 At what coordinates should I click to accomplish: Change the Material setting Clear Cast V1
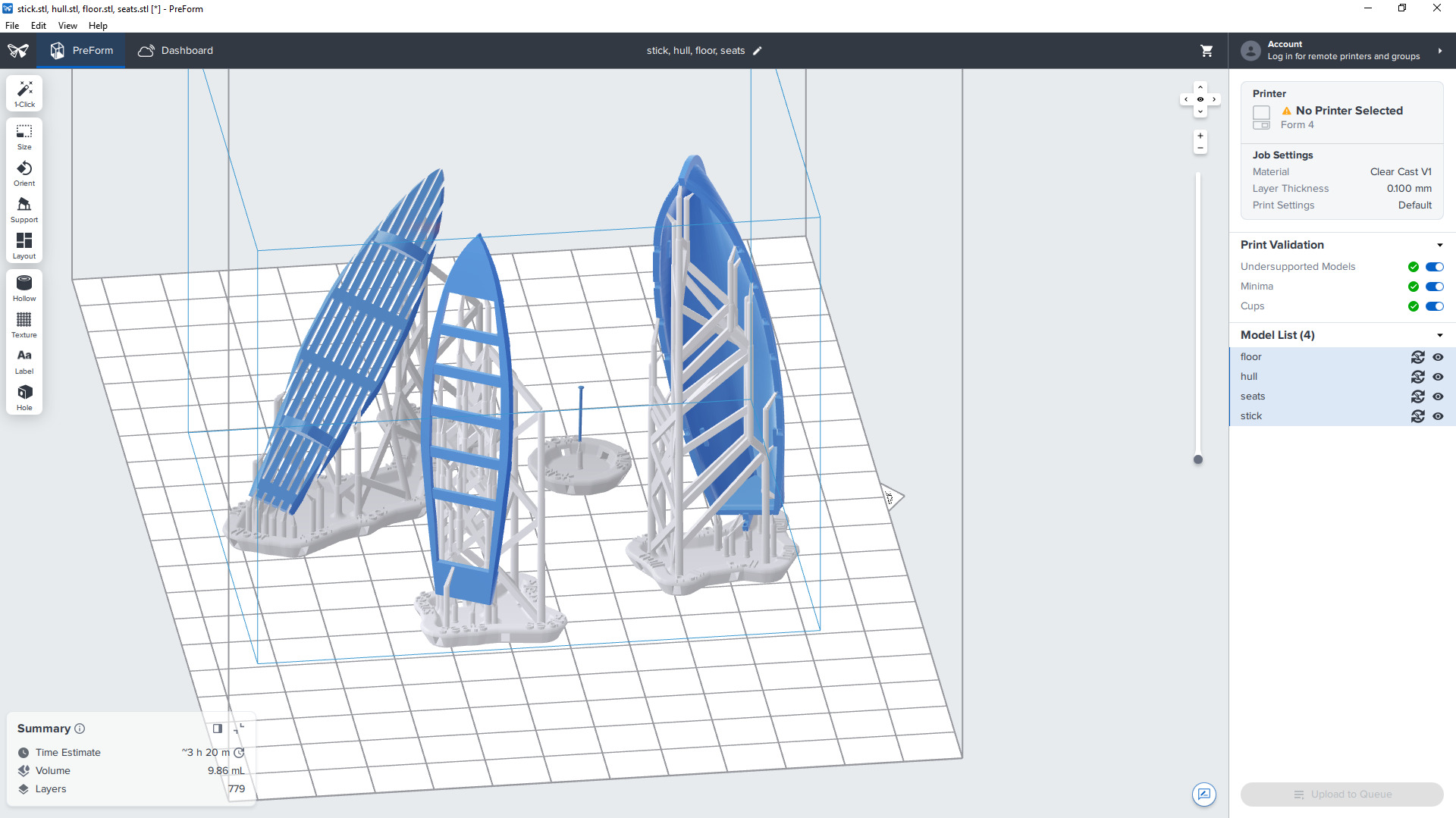pos(1401,172)
